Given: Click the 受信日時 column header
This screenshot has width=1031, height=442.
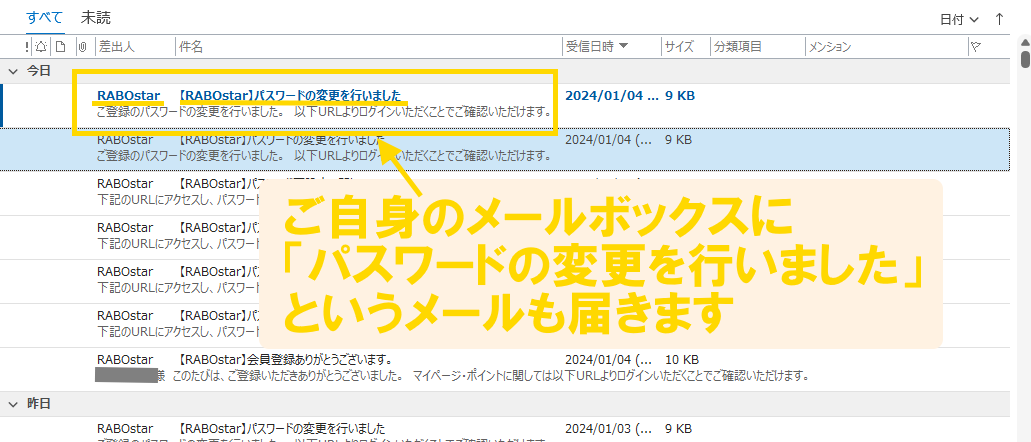Looking at the screenshot, I should click(597, 46).
